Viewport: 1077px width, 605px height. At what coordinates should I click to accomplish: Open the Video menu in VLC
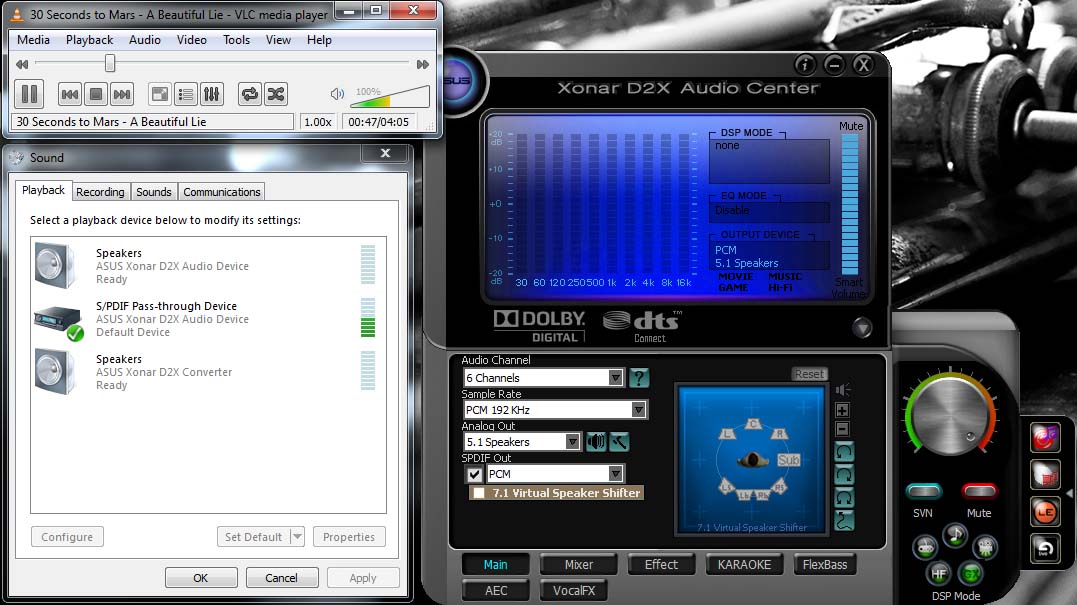[x=192, y=40]
